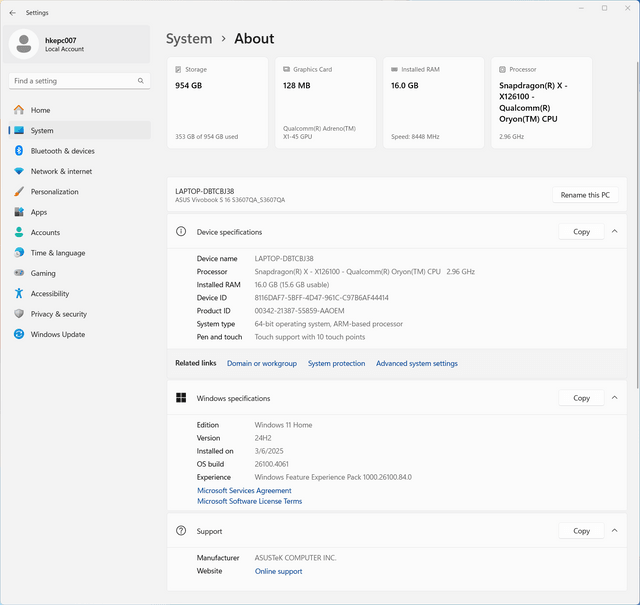Click the Graphics Card icon
This screenshot has width=640, height=605.
[x=287, y=69]
